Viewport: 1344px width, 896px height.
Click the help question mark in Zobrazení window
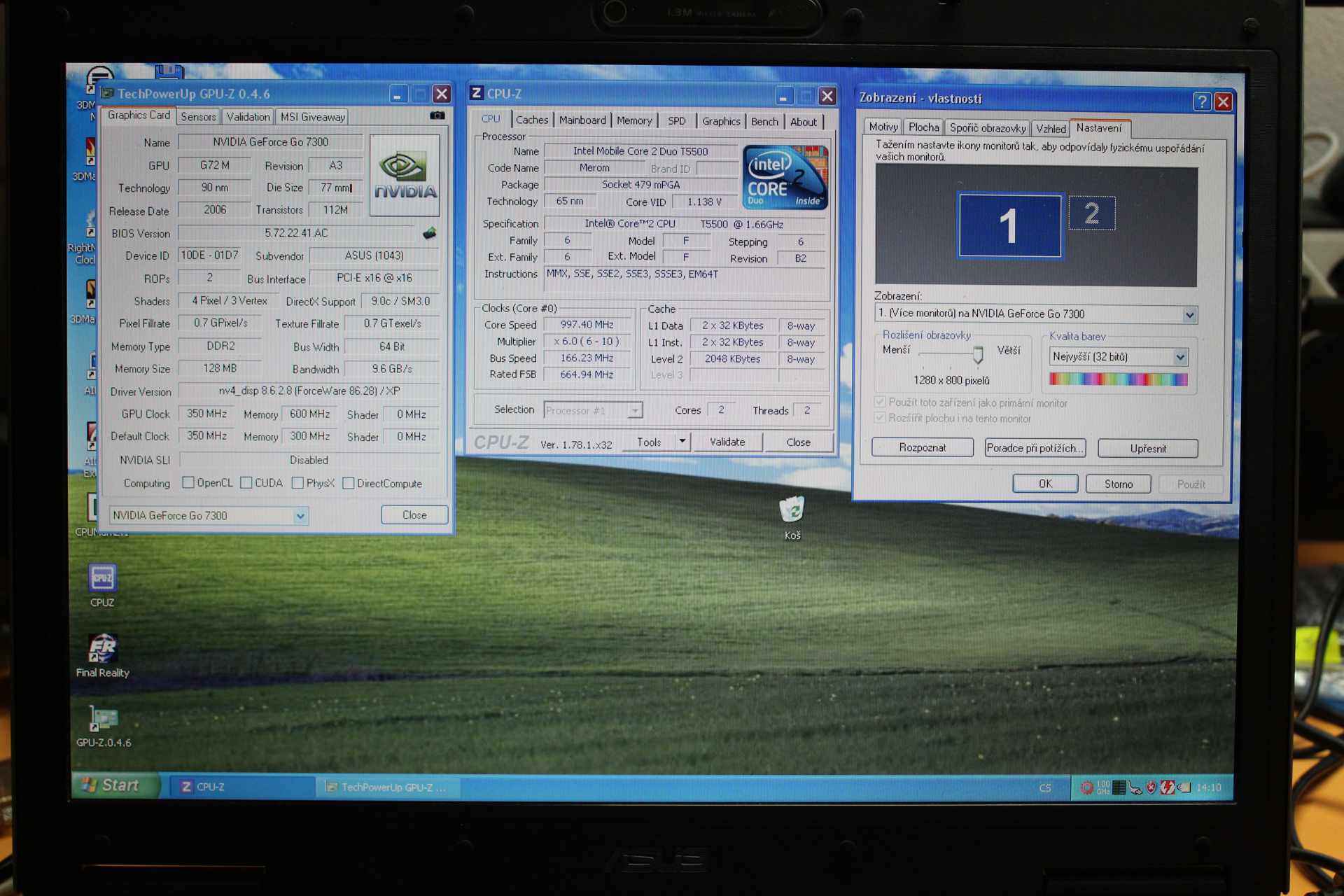[1201, 102]
